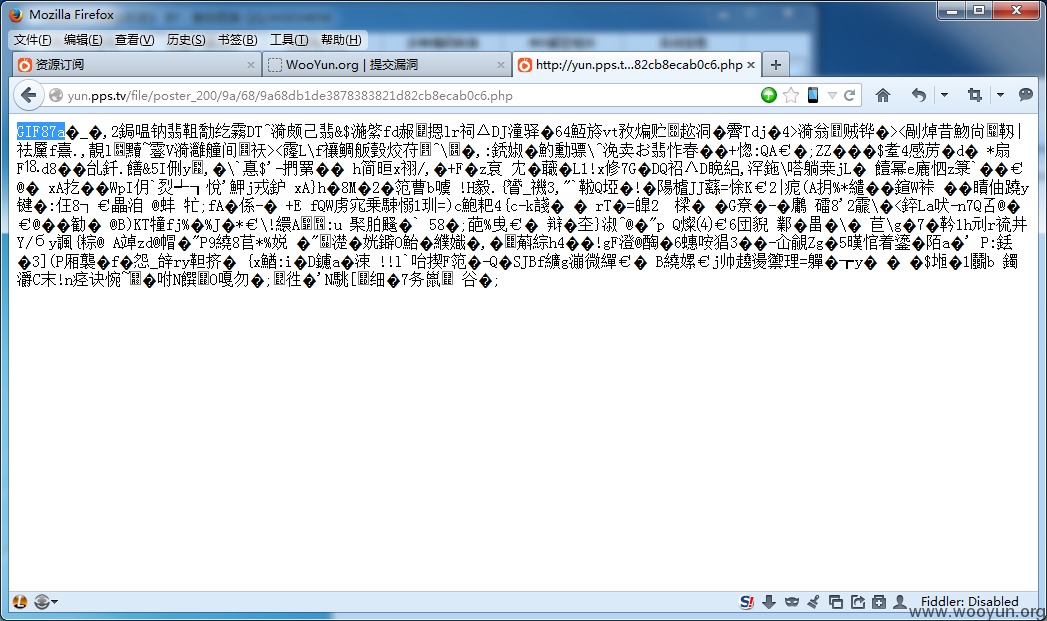Open the 编辑(E) menu
Image resolution: width=1047 pixels, height=621 pixels.
click(83, 40)
